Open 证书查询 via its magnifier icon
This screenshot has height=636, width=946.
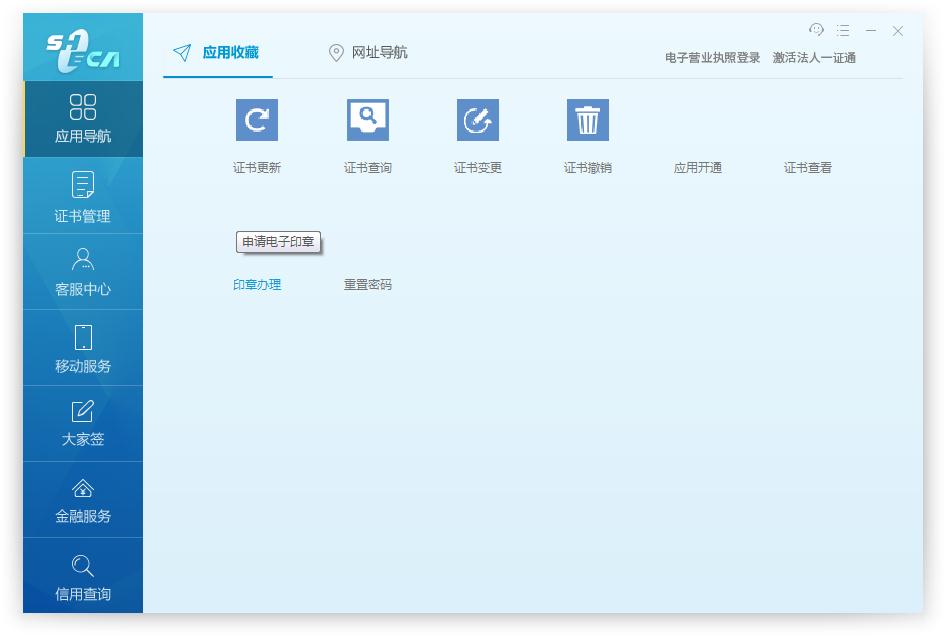click(x=367, y=120)
